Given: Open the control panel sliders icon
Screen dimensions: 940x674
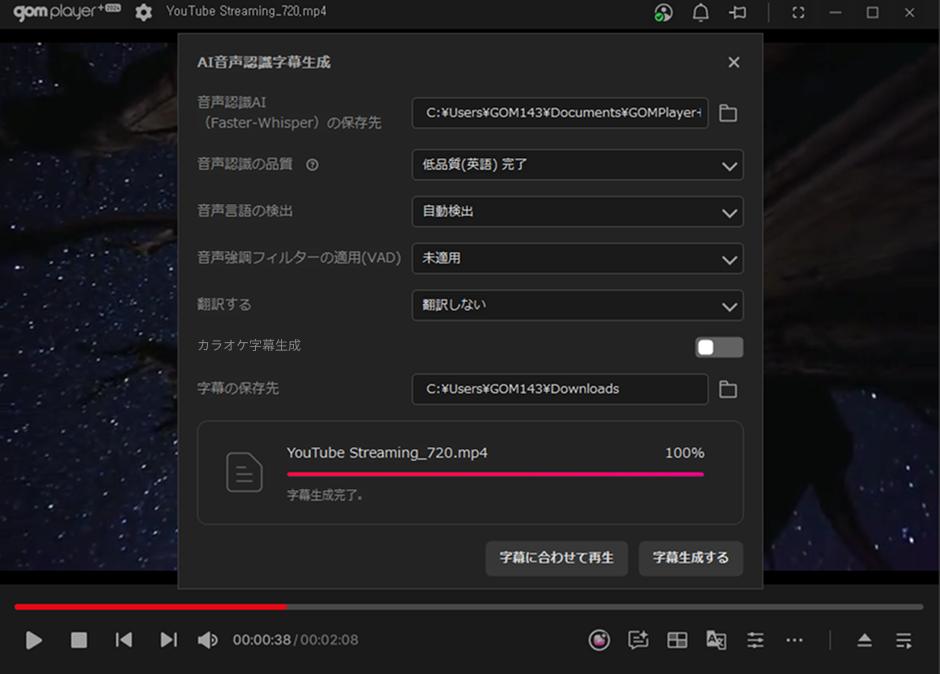Looking at the screenshot, I should click(x=755, y=640).
